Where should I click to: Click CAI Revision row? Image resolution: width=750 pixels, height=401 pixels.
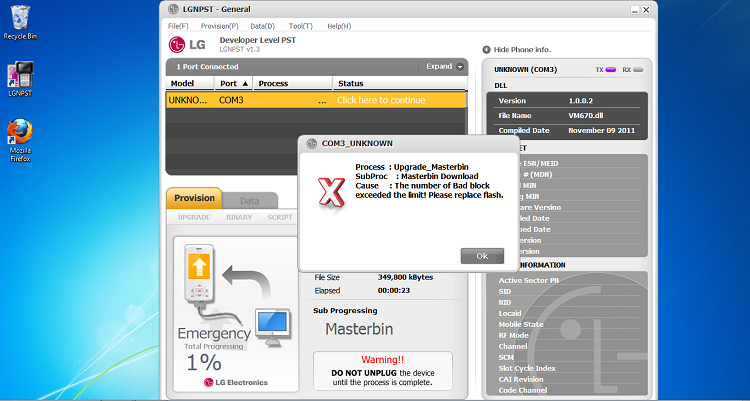(x=521, y=379)
